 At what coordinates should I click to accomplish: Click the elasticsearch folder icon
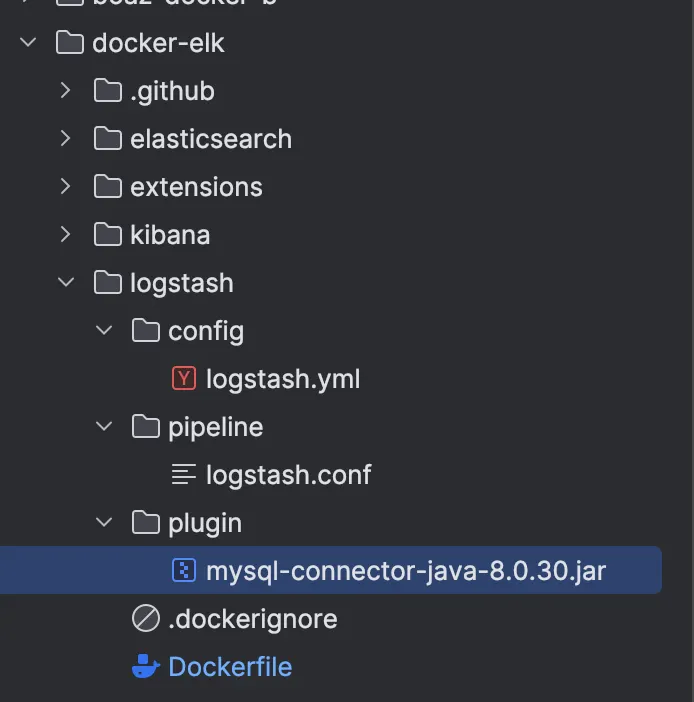(108, 139)
